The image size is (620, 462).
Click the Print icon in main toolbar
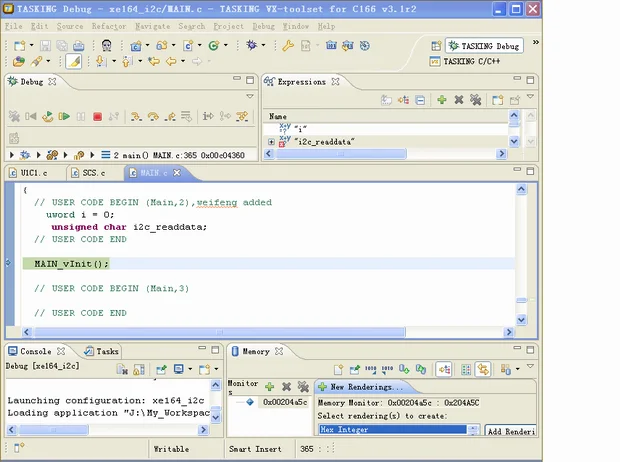pos(79,46)
